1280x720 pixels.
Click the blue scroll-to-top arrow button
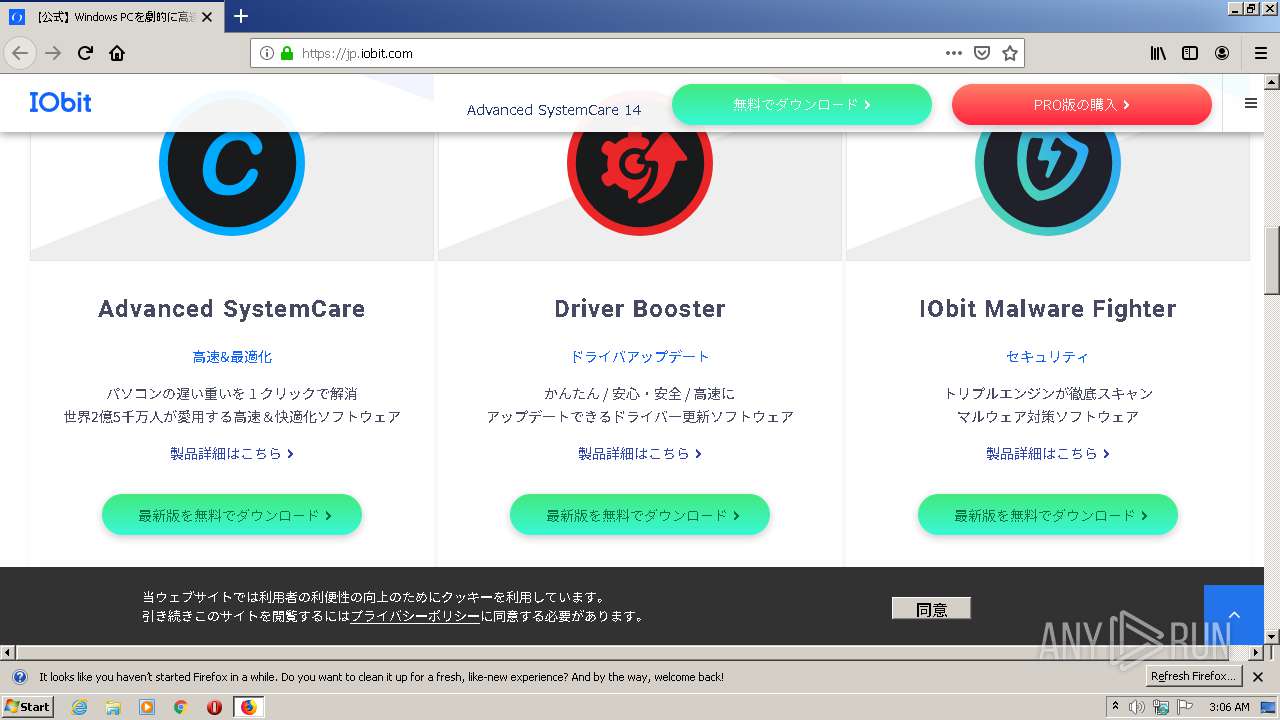pos(1234,615)
